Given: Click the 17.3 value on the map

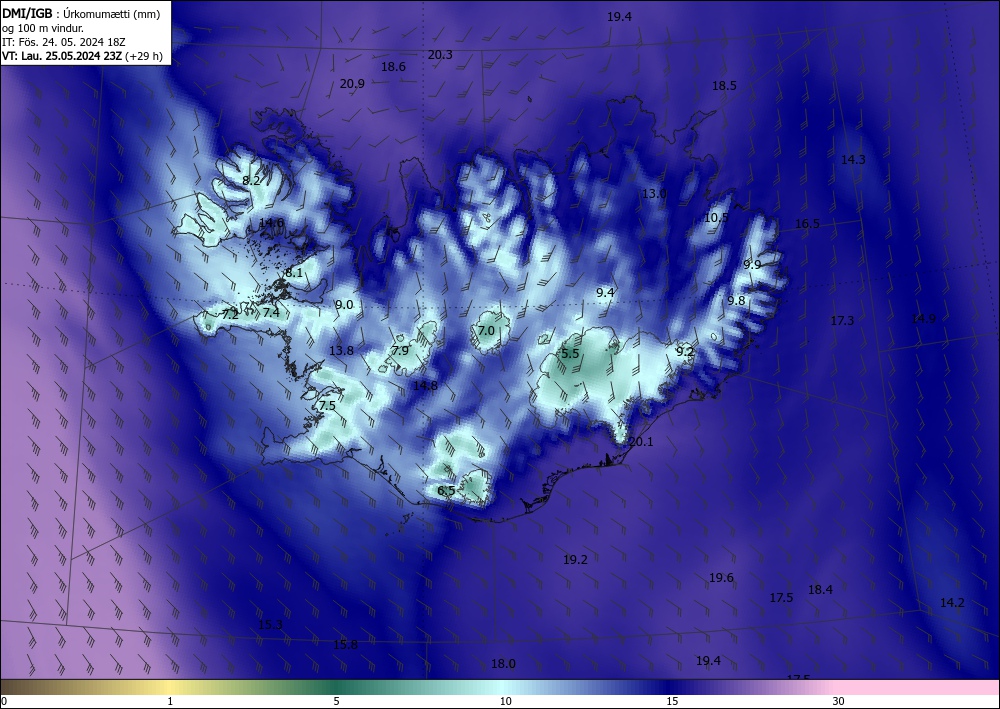Looking at the screenshot, I should coord(842,320).
